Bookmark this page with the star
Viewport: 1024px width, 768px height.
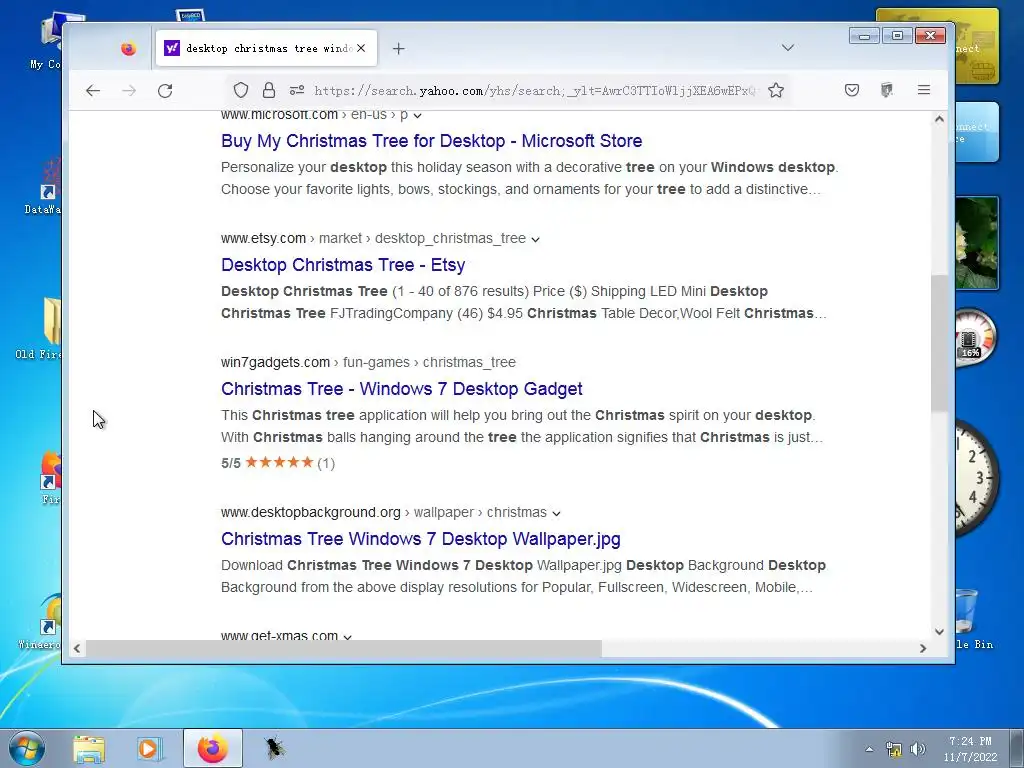[x=776, y=90]
